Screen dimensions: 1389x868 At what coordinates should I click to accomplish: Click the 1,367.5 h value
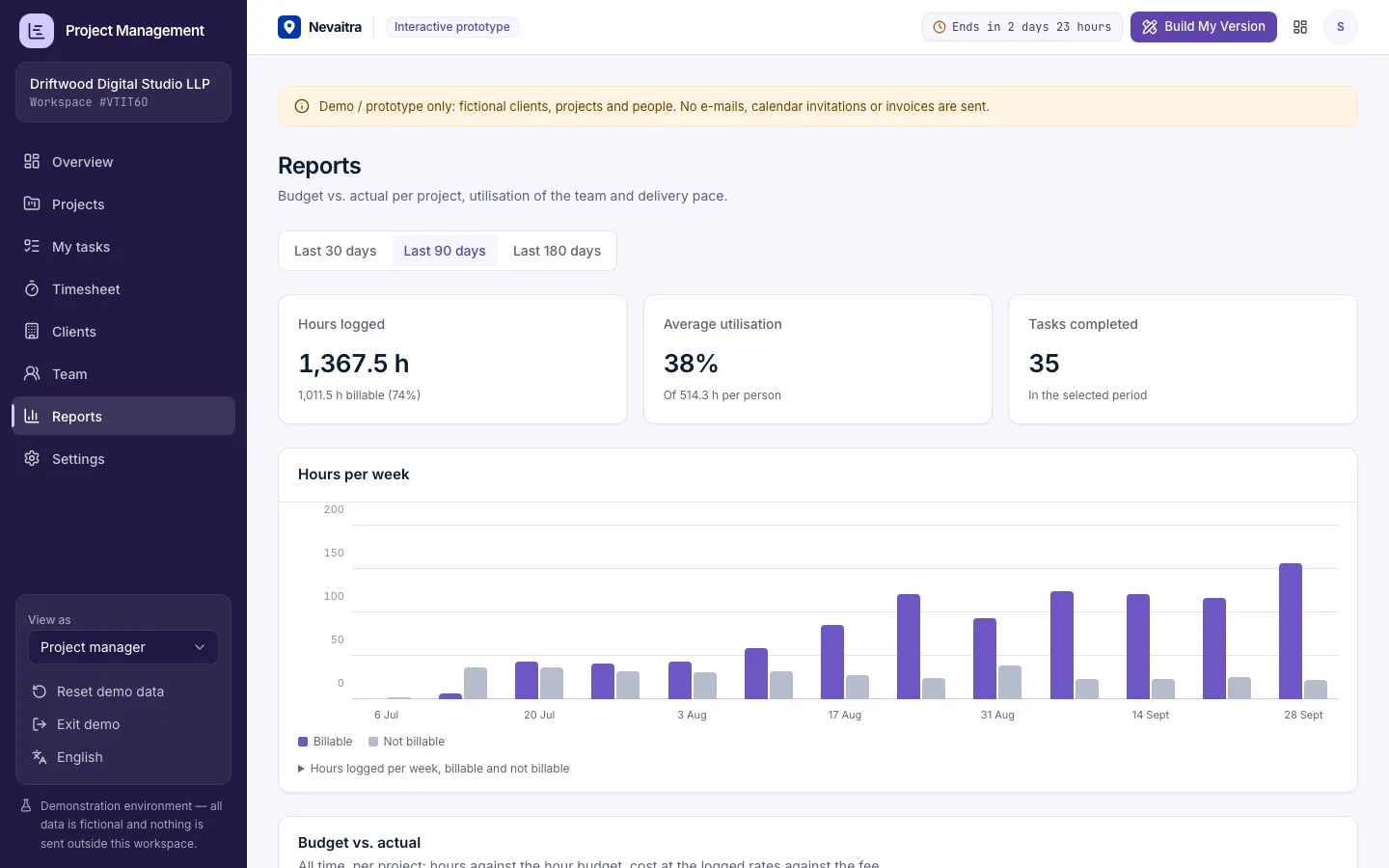[x=354, y=364]
